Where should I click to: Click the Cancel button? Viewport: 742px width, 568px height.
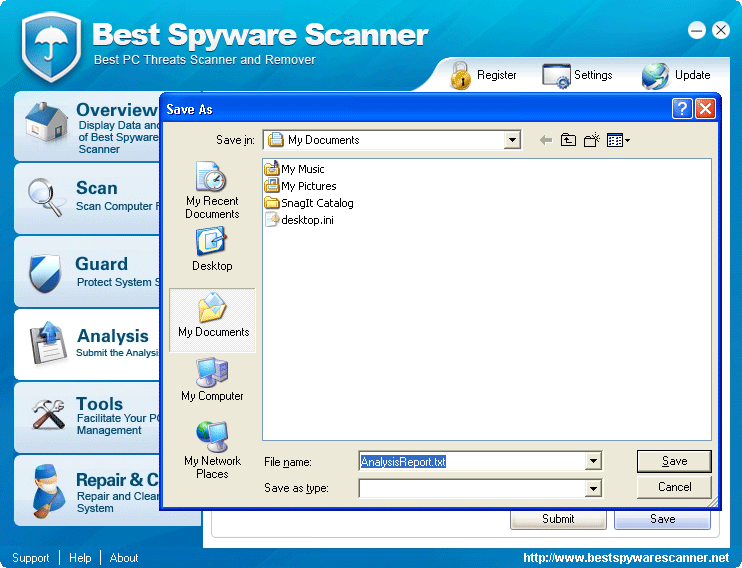pyautogui.click(x=674, y=487)
